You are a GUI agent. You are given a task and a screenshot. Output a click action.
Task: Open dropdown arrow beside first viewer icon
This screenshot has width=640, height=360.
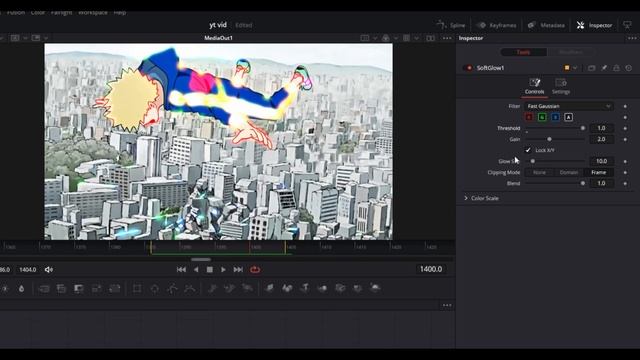[25, 38]
